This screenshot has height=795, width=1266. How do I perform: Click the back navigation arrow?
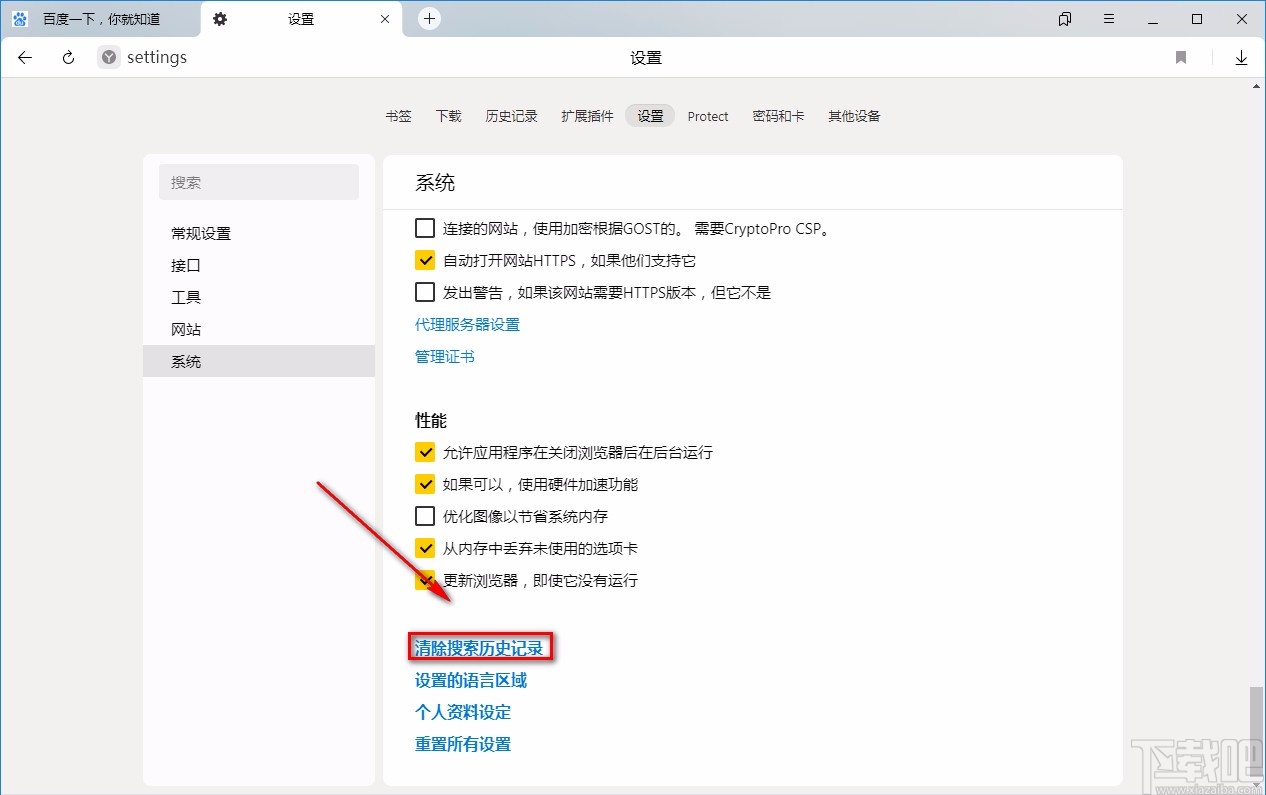click(x=24, y=57)
